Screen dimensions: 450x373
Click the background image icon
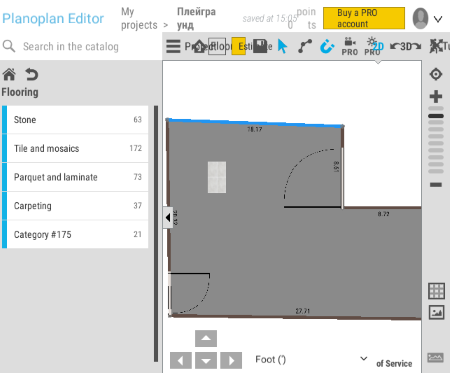436,312
